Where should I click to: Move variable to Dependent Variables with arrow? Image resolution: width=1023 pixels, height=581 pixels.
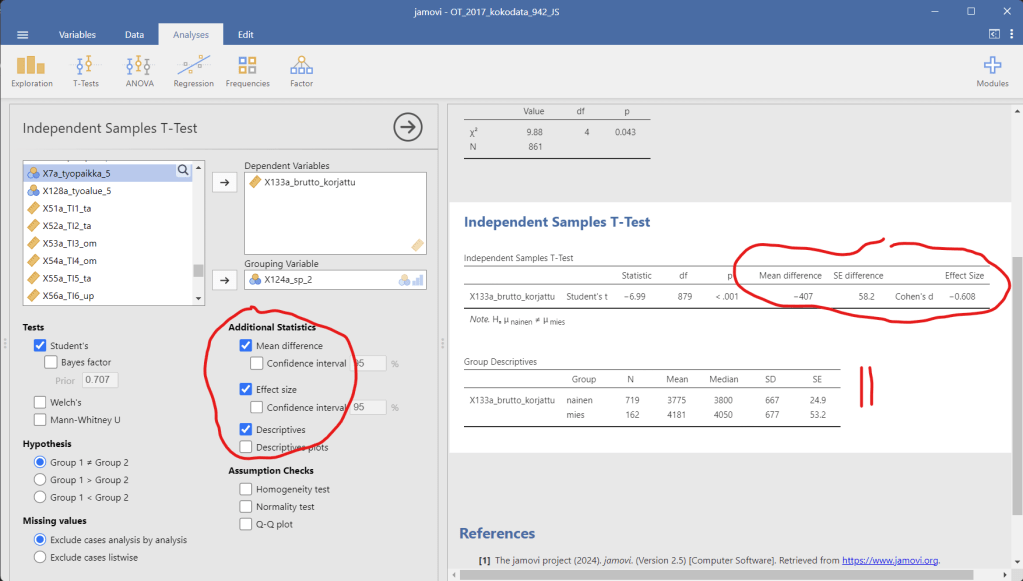[225, 182]
